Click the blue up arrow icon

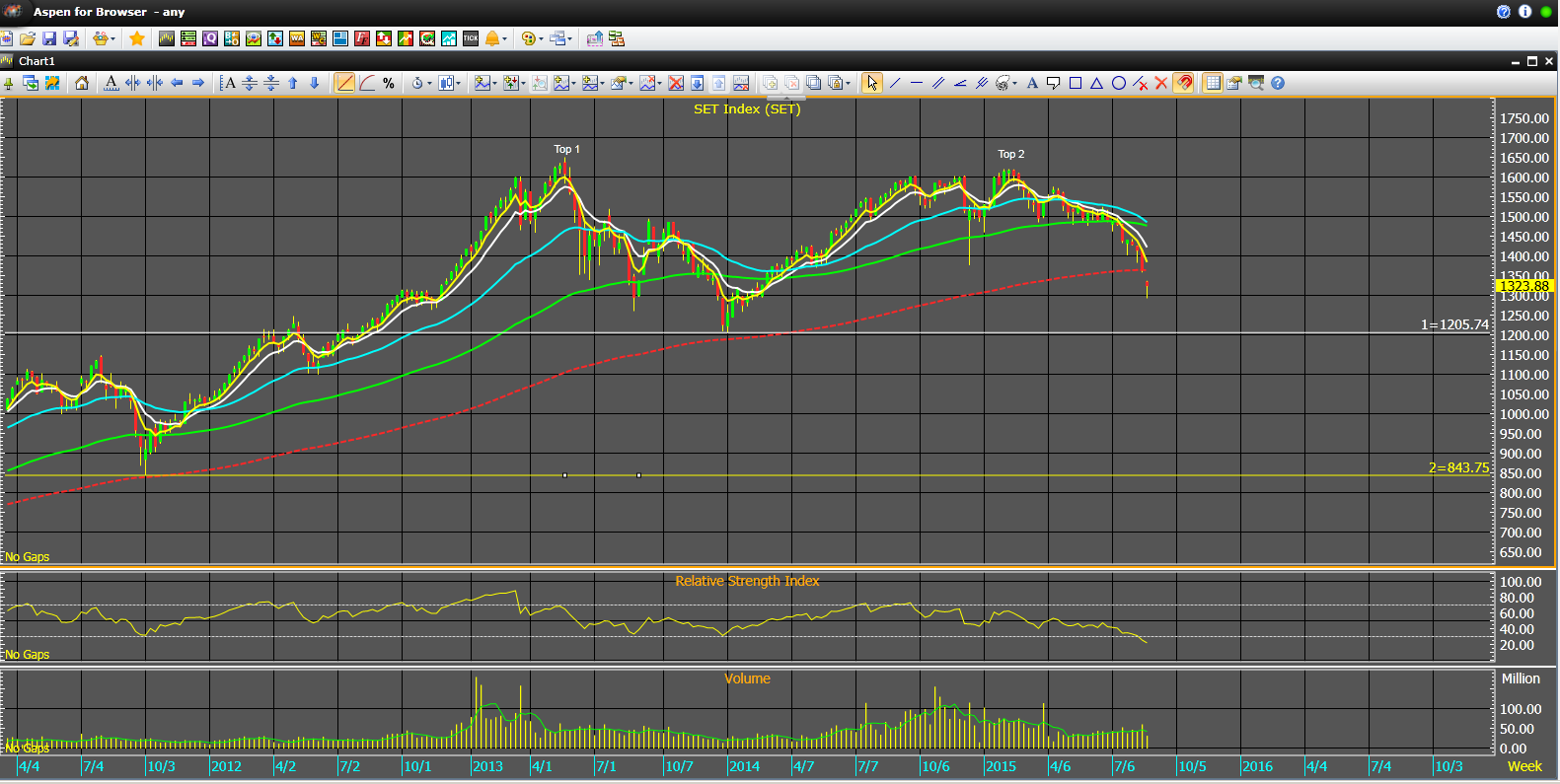pyautogui.click(x=293, y=83)
